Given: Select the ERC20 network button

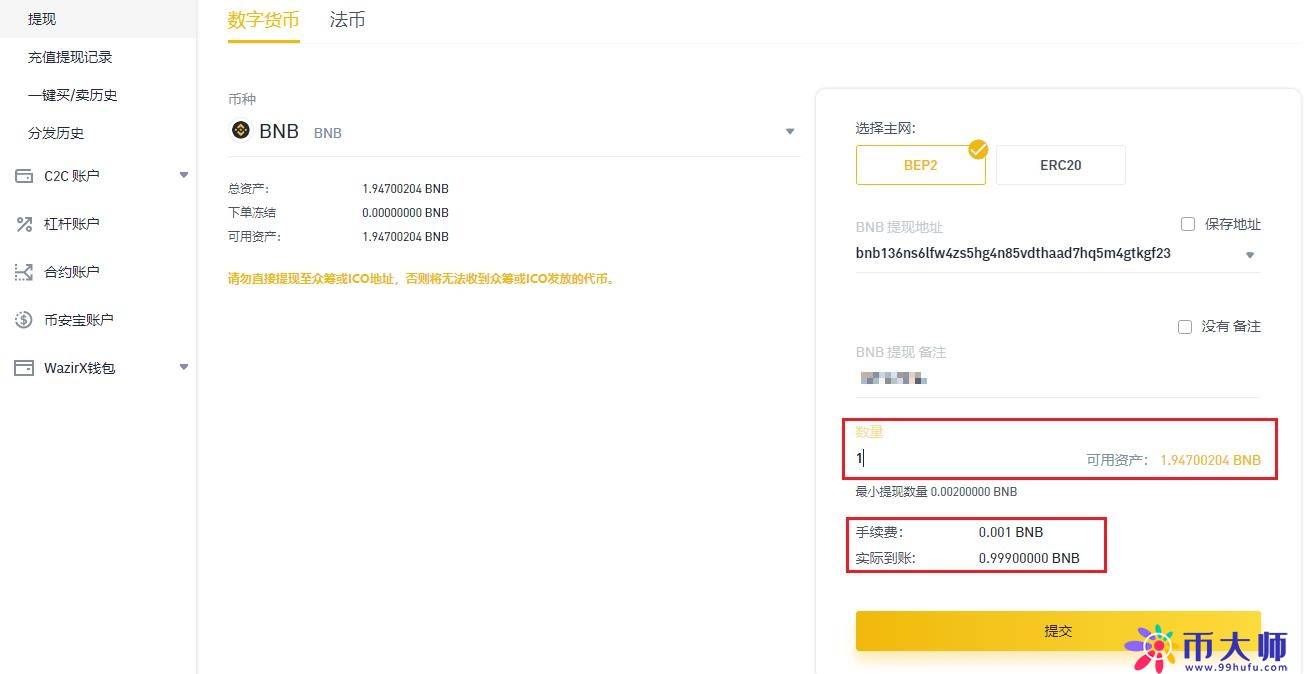Looking at the screenshot, I should (1060, 165).
